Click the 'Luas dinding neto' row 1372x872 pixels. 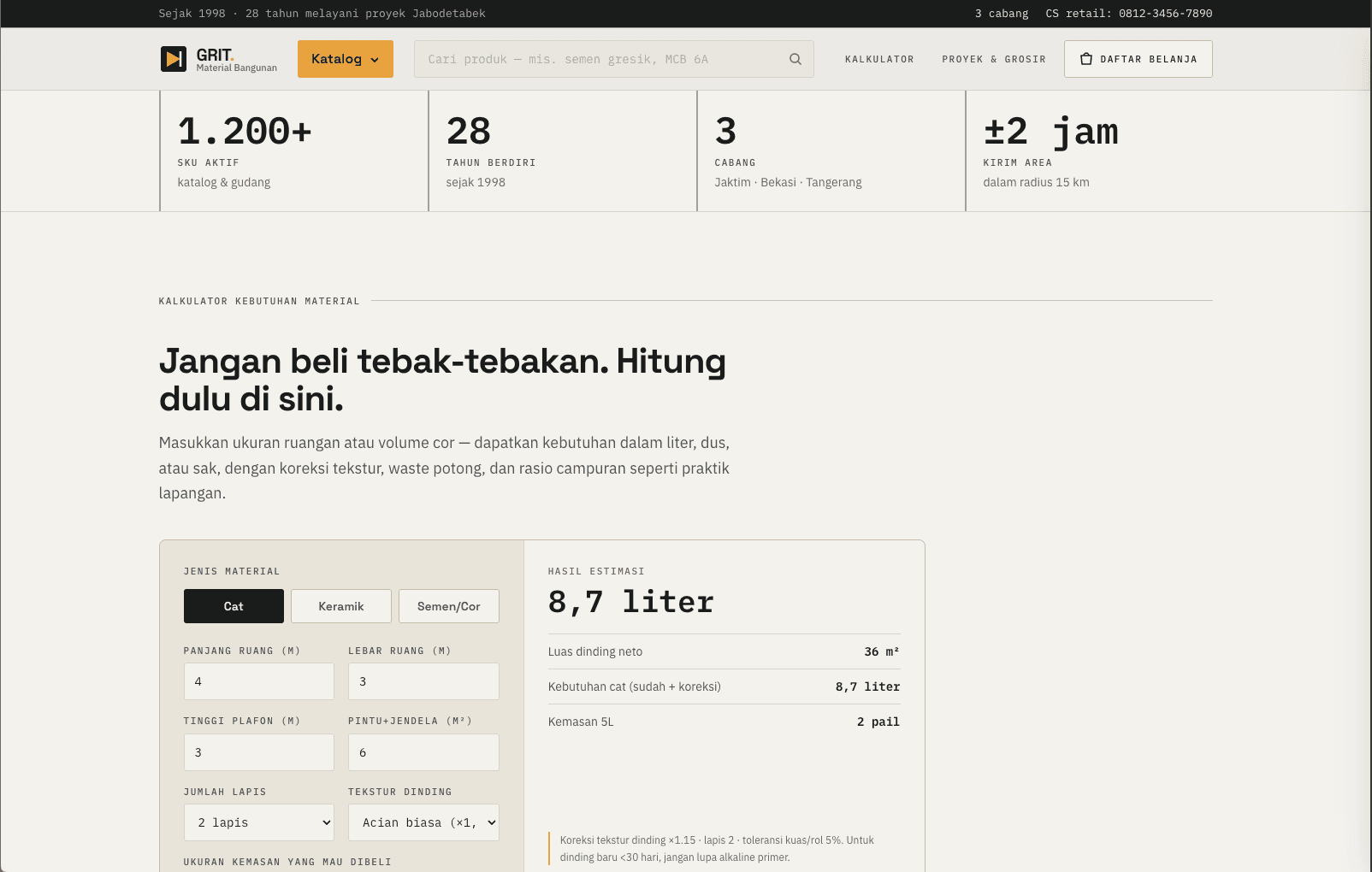pyautogui.click(x=724, y=651)
